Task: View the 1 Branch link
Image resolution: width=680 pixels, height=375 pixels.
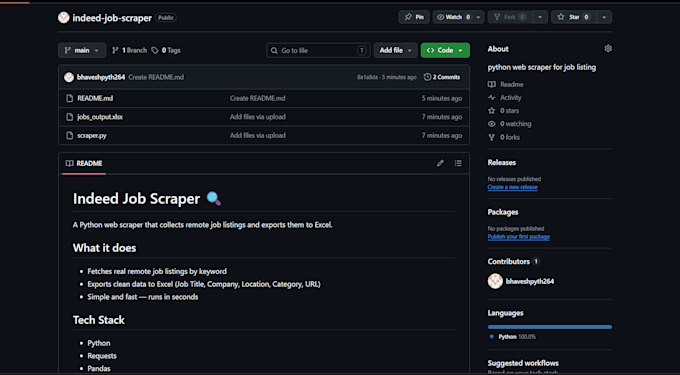Action: tap(130, 50)
